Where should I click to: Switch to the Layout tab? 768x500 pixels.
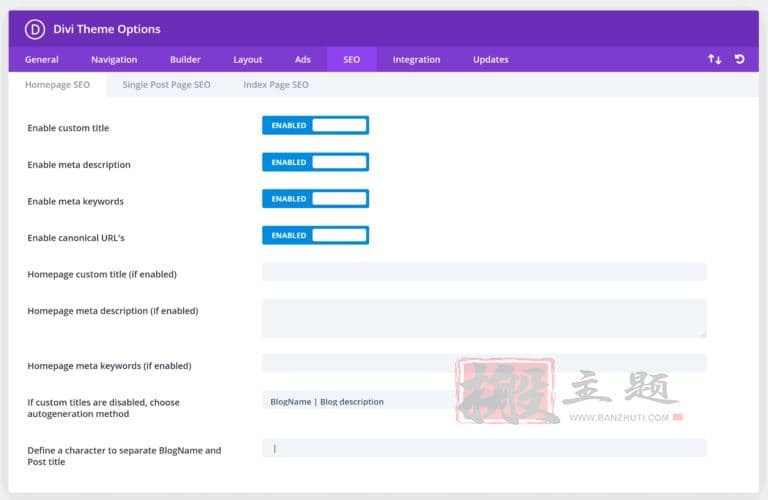(248, 60)
